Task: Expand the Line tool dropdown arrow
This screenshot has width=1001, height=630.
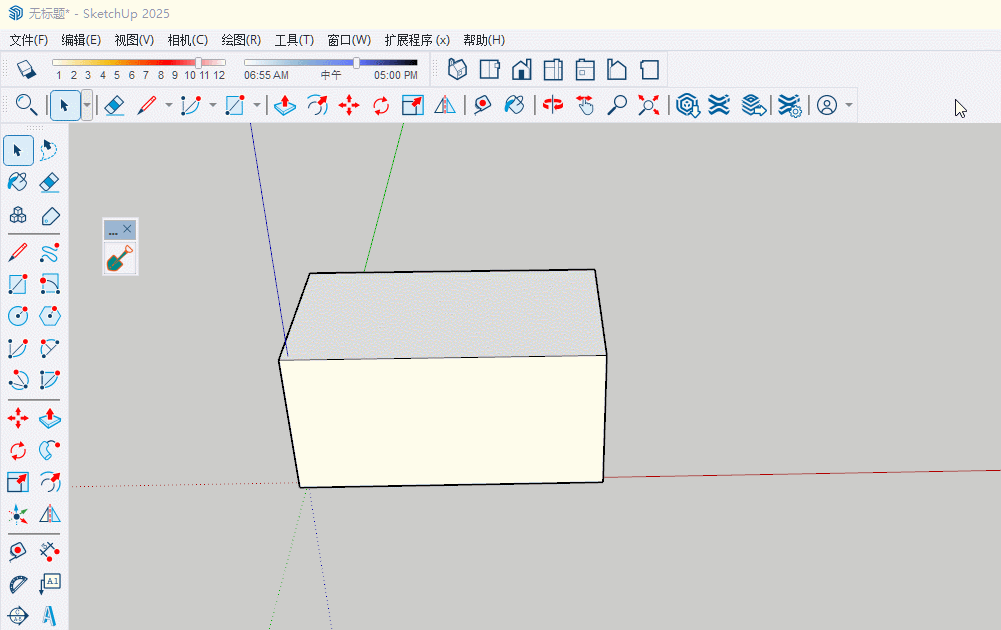Action: [168, 105]
